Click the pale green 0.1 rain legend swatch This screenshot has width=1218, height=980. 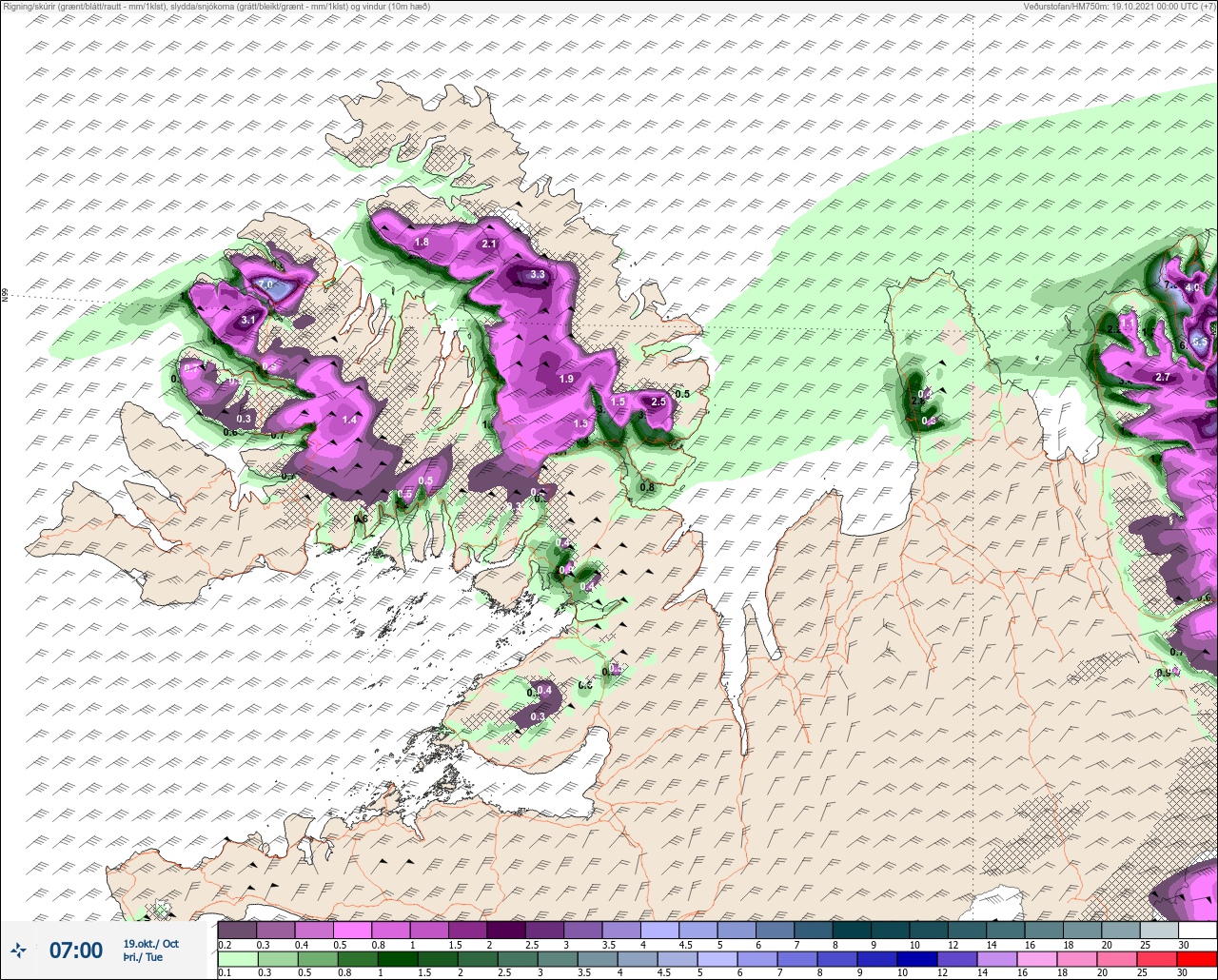[x=237, y=959]
